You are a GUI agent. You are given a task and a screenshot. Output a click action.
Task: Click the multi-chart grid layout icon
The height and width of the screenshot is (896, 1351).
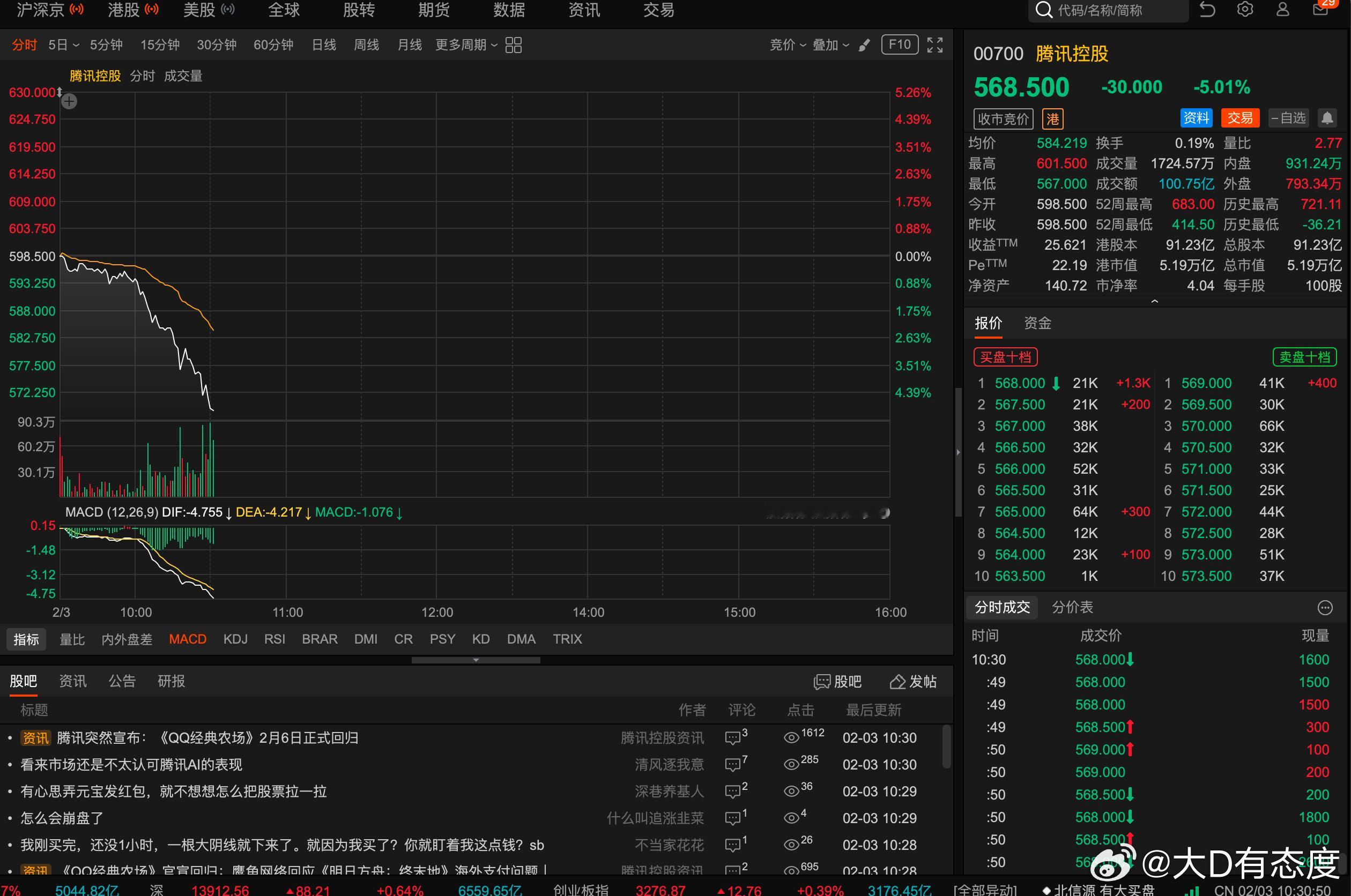click(513, 45)
